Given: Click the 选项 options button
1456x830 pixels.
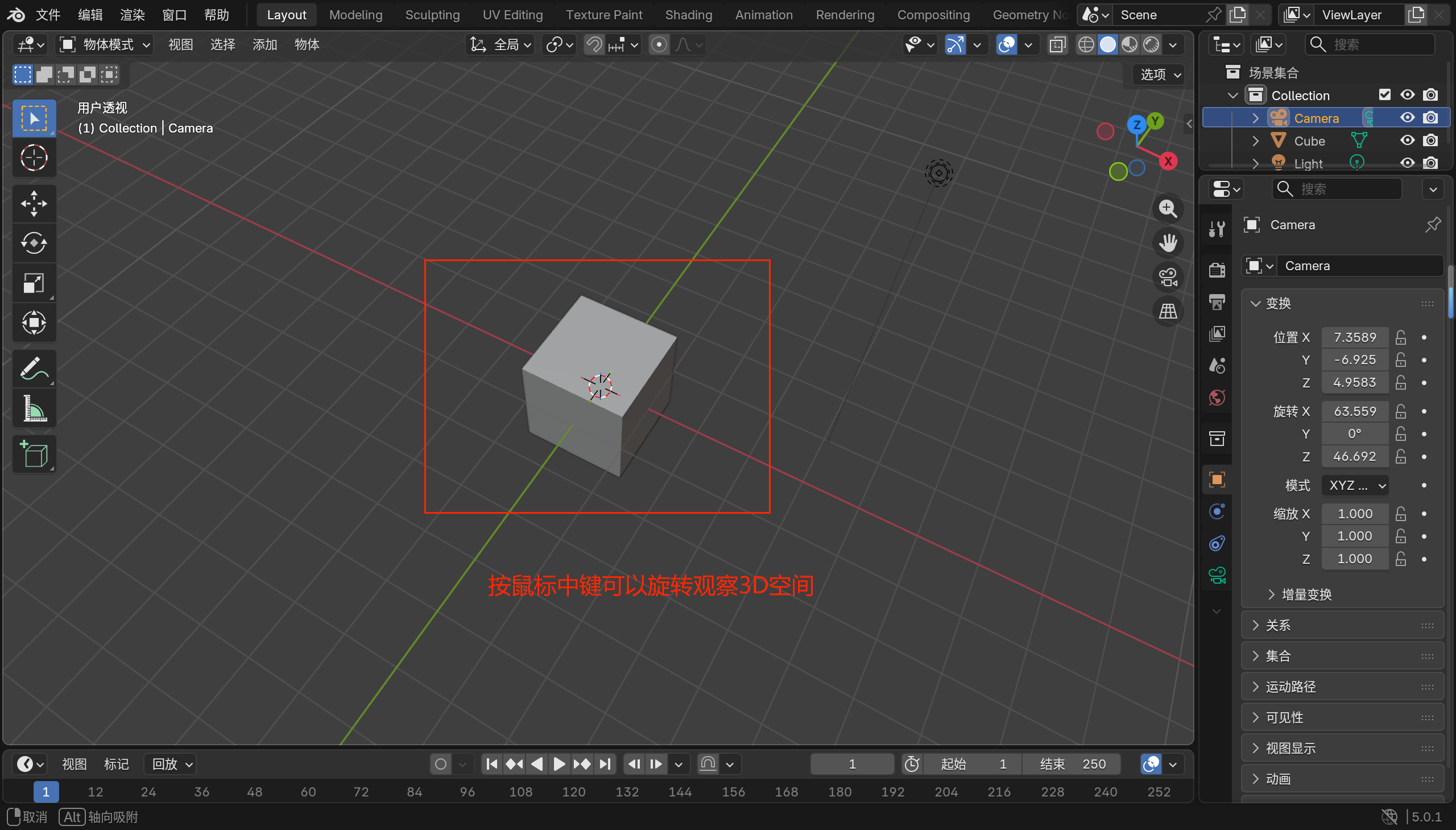Looking at the screenshot, I should click(x=1160, y=75).
